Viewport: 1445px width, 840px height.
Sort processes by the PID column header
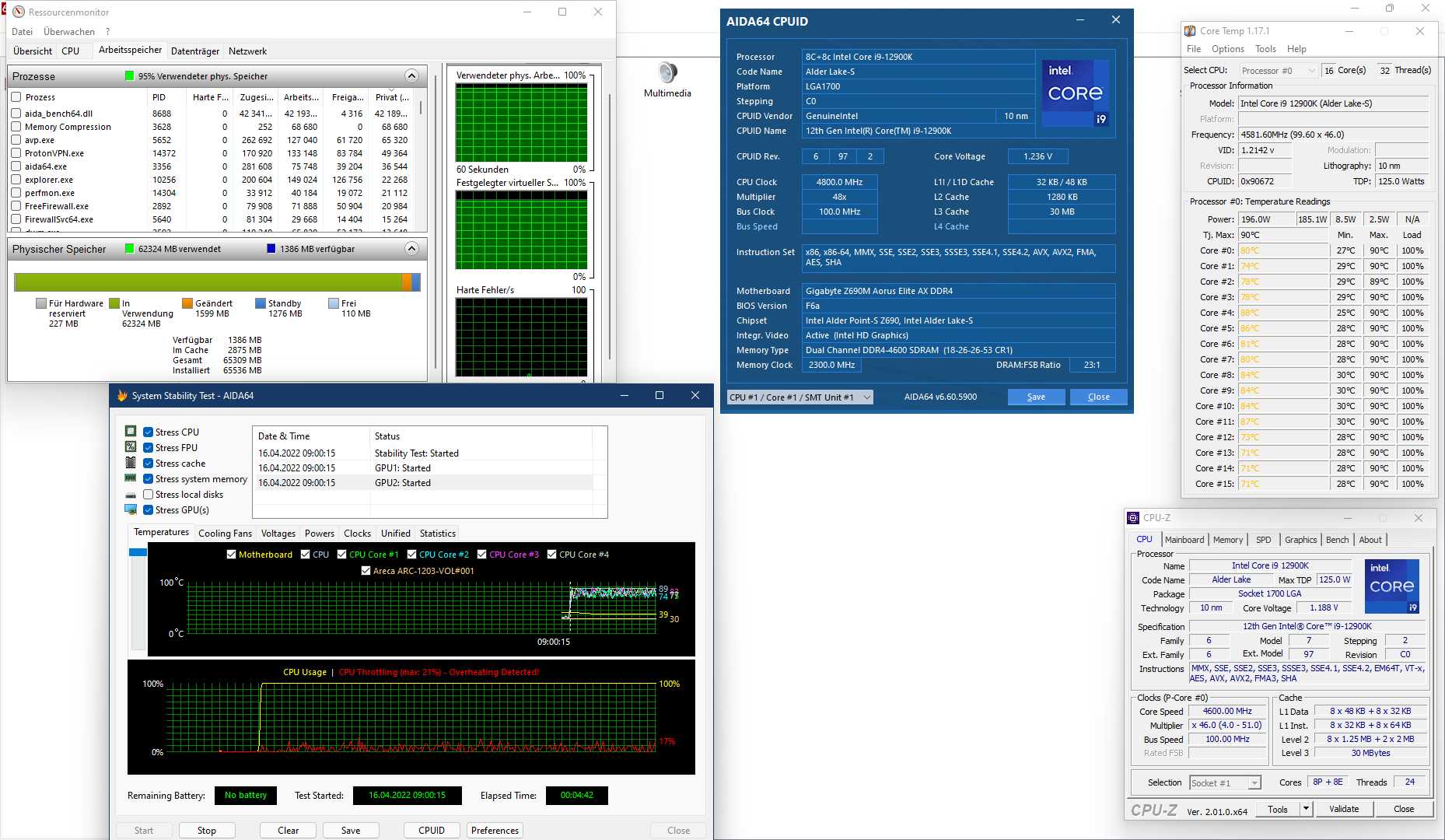166,97
